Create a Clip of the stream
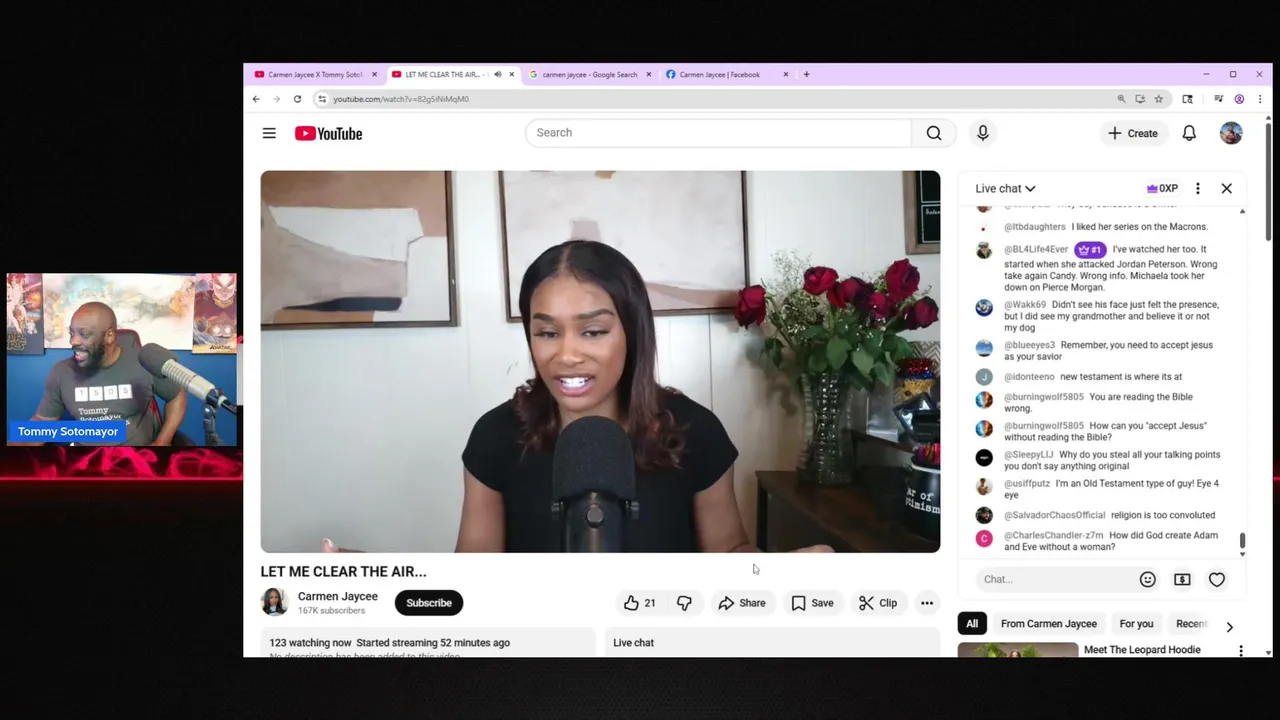 [878, 603]
